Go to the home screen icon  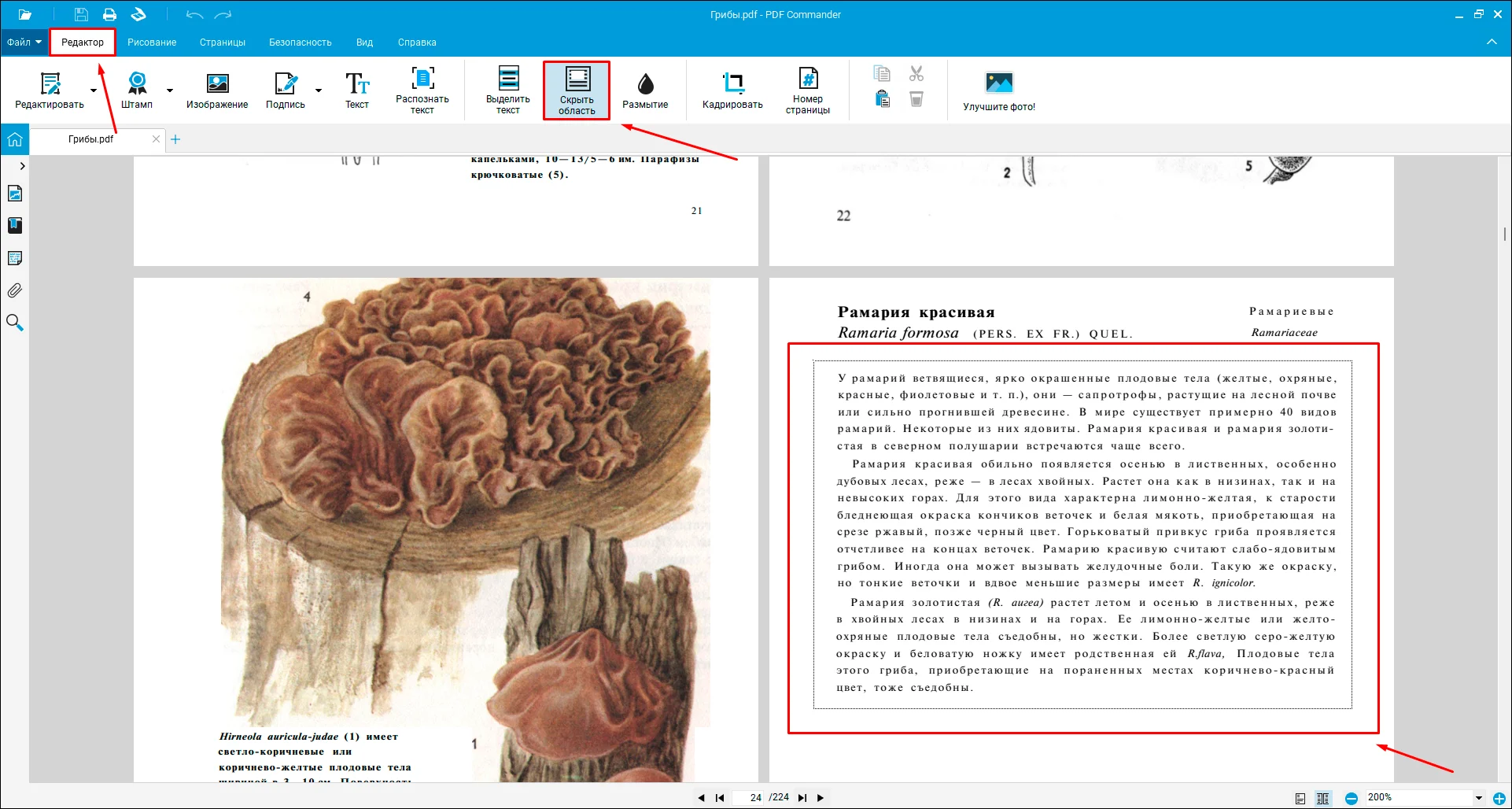click(15, 140)
